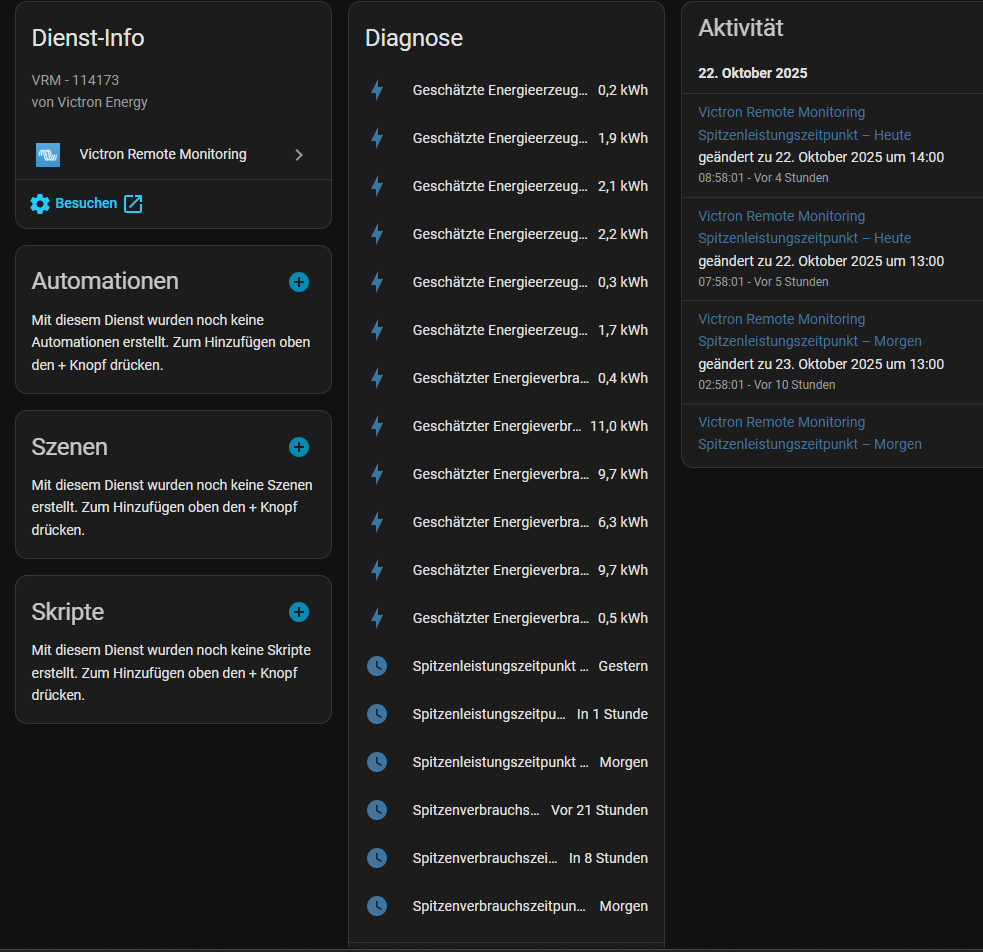Image resolution: width=983 pixels, height=952 pixels.
Task: Open 'Spitzenleistungszeitpunkt – Heute' link changed to 14:00
Action: (804, 135)
